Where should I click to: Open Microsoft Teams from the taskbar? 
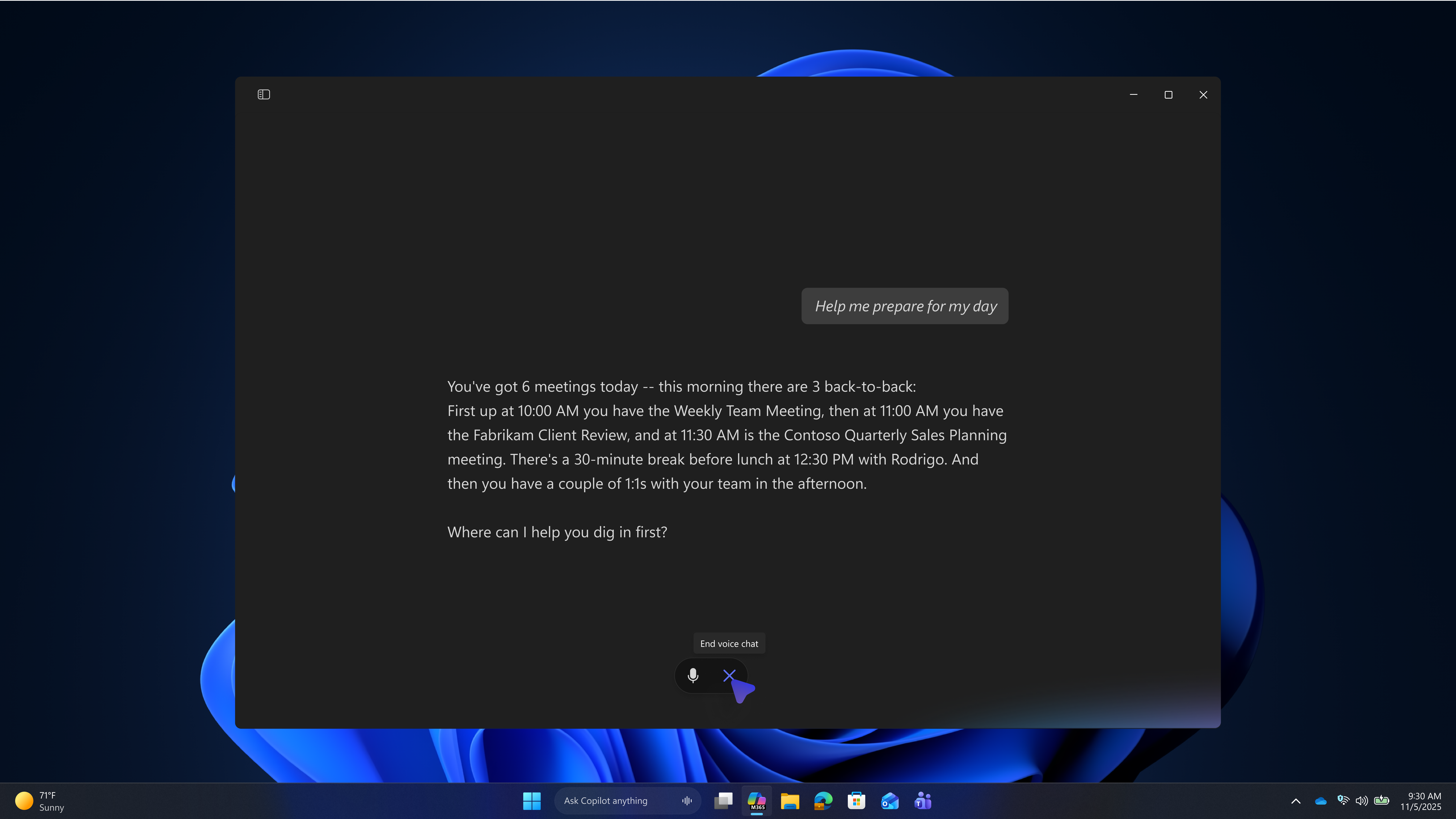tap(923, 800)
